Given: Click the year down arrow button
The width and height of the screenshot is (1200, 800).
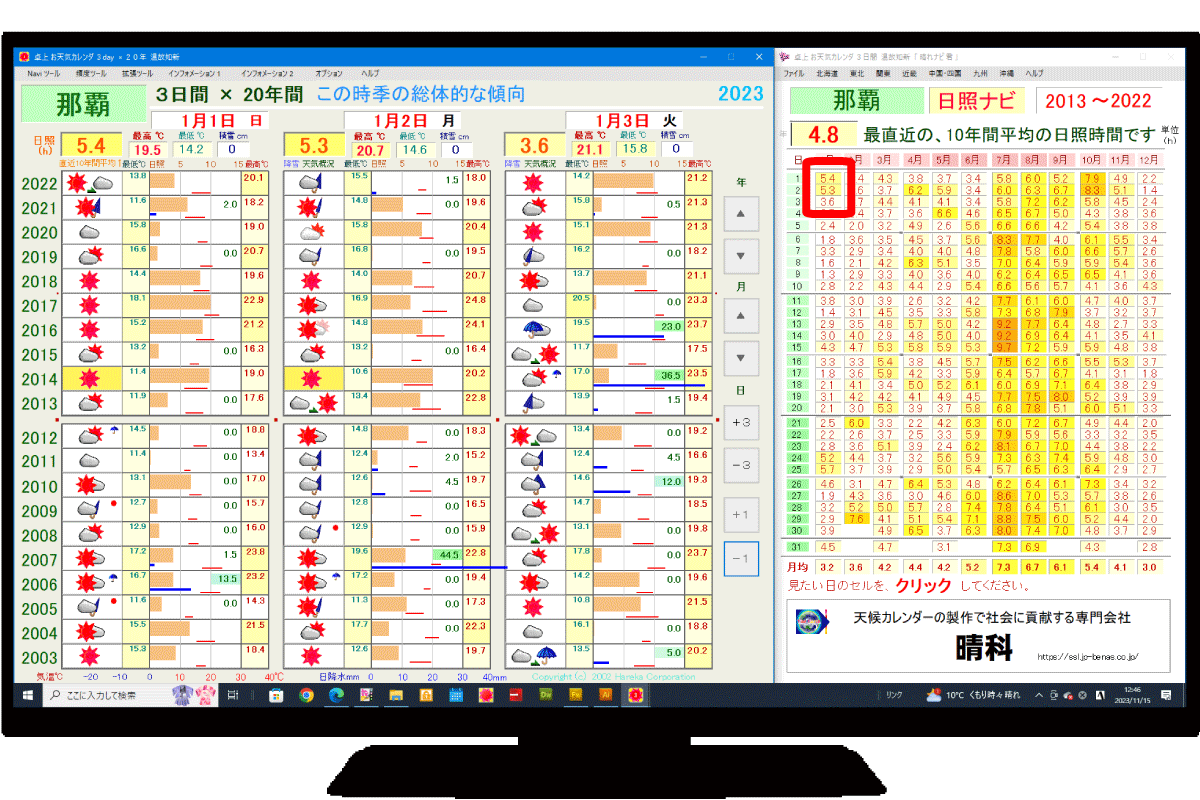Looking at the screenshot, I should click(x=740, y=256).
